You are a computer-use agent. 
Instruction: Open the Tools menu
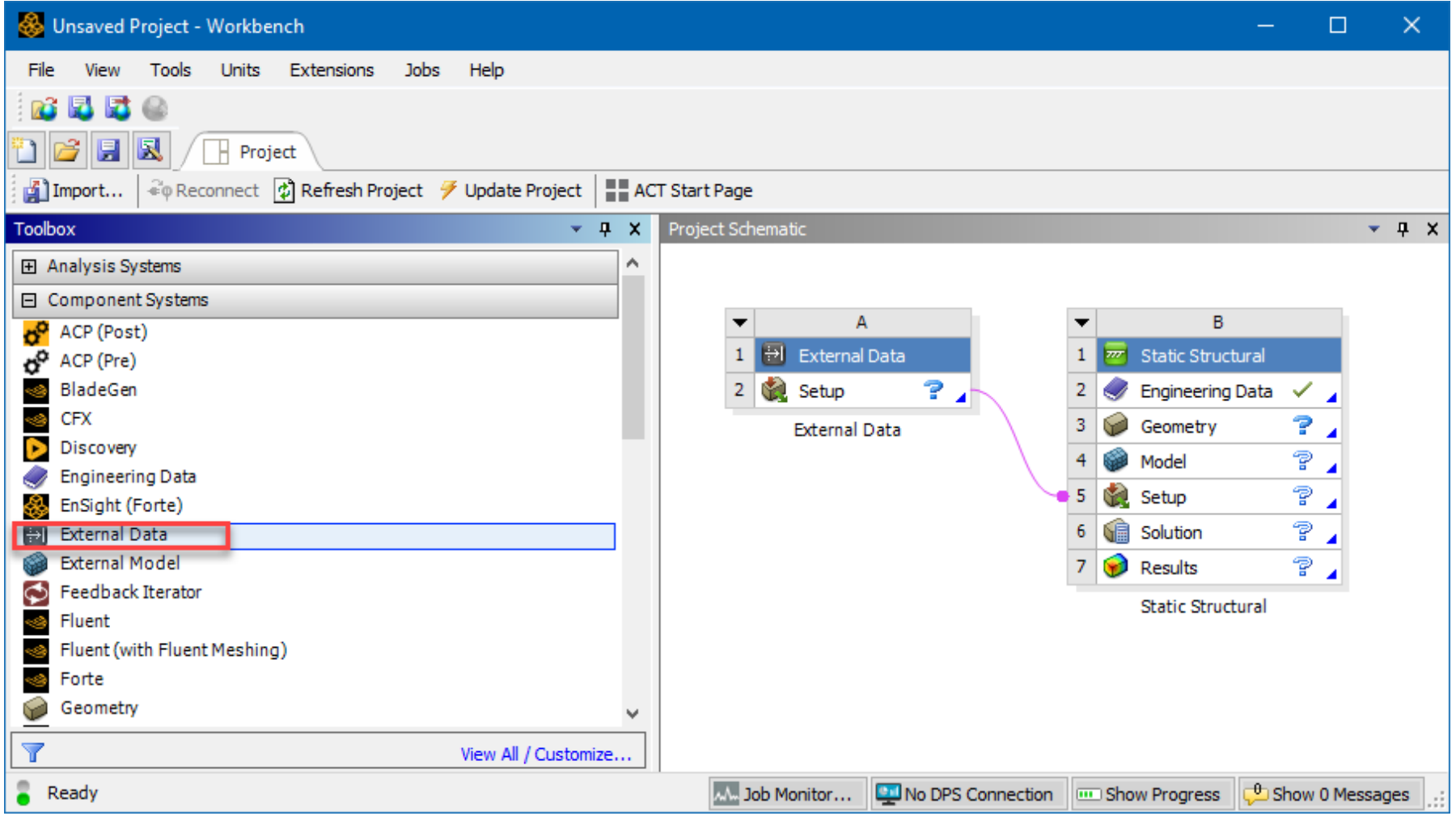pyautogui.click(x=170, y=70)
